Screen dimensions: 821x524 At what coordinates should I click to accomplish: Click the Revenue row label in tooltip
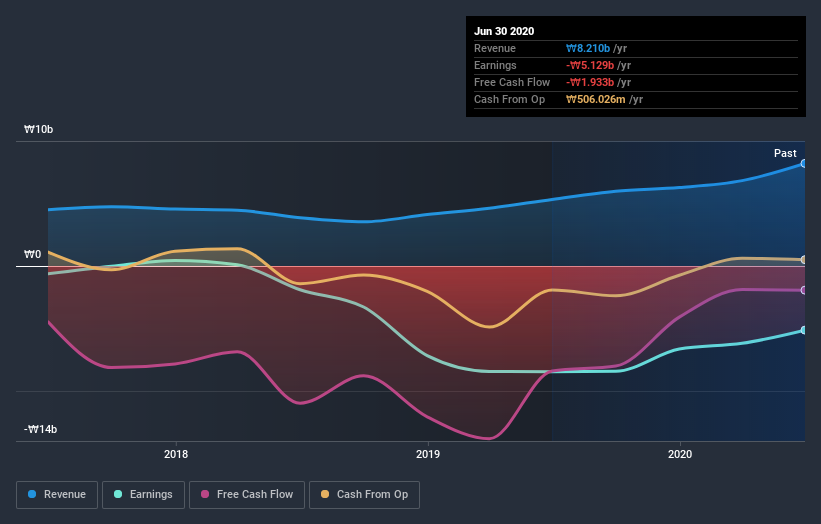495,48
